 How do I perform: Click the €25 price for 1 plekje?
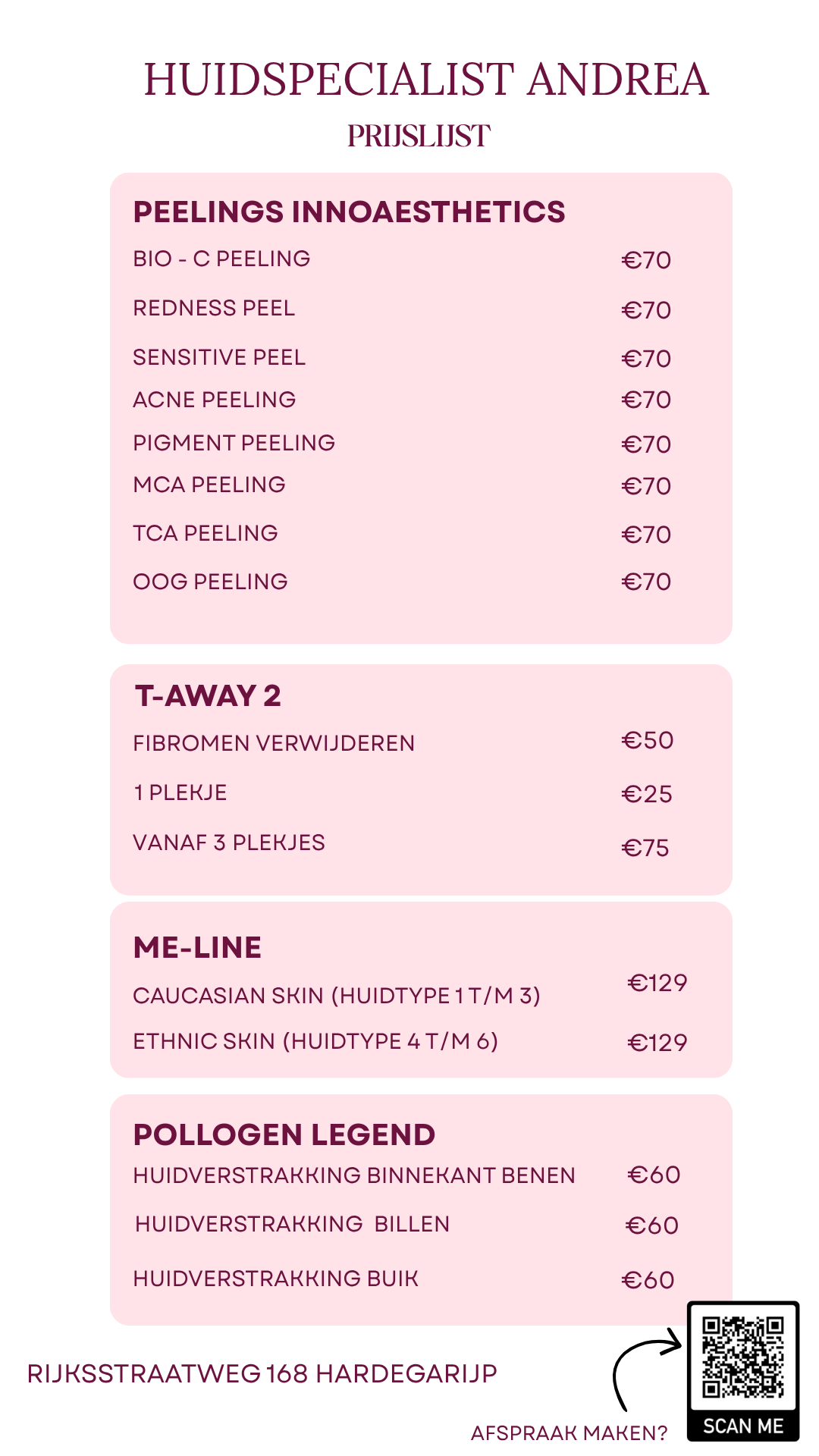coord(647,794)
